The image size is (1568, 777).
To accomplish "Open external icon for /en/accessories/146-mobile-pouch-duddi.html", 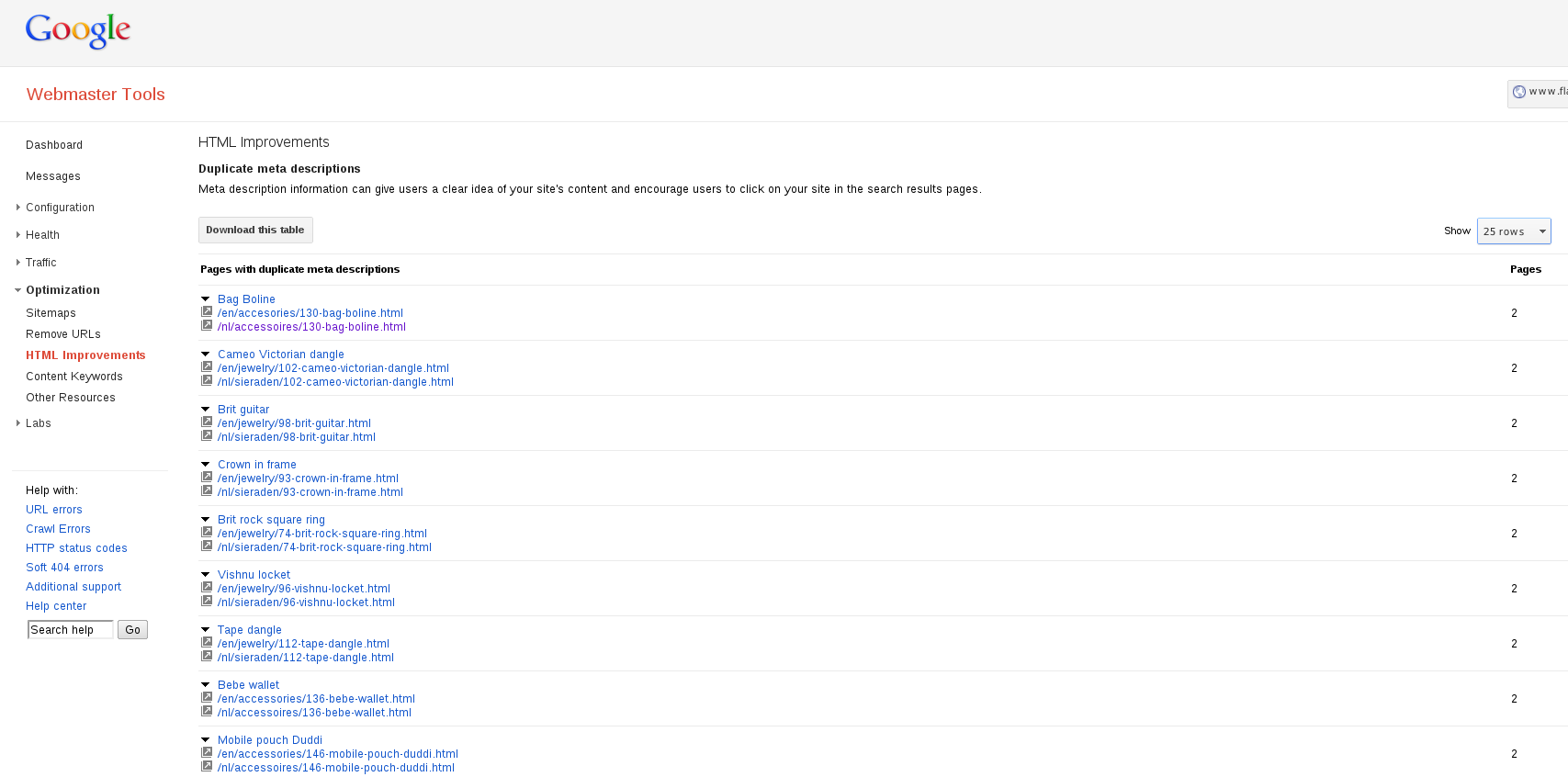I will (x=207, y=753).
